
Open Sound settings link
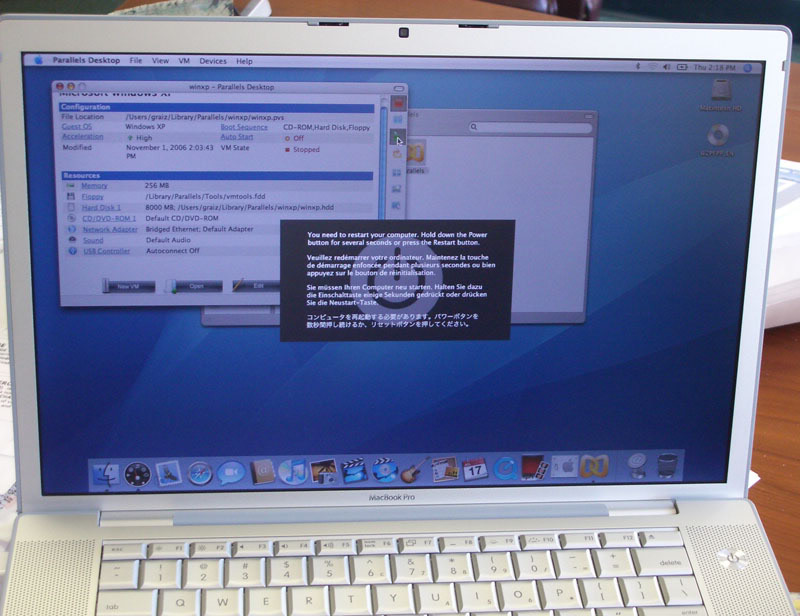tap(93, 240)
